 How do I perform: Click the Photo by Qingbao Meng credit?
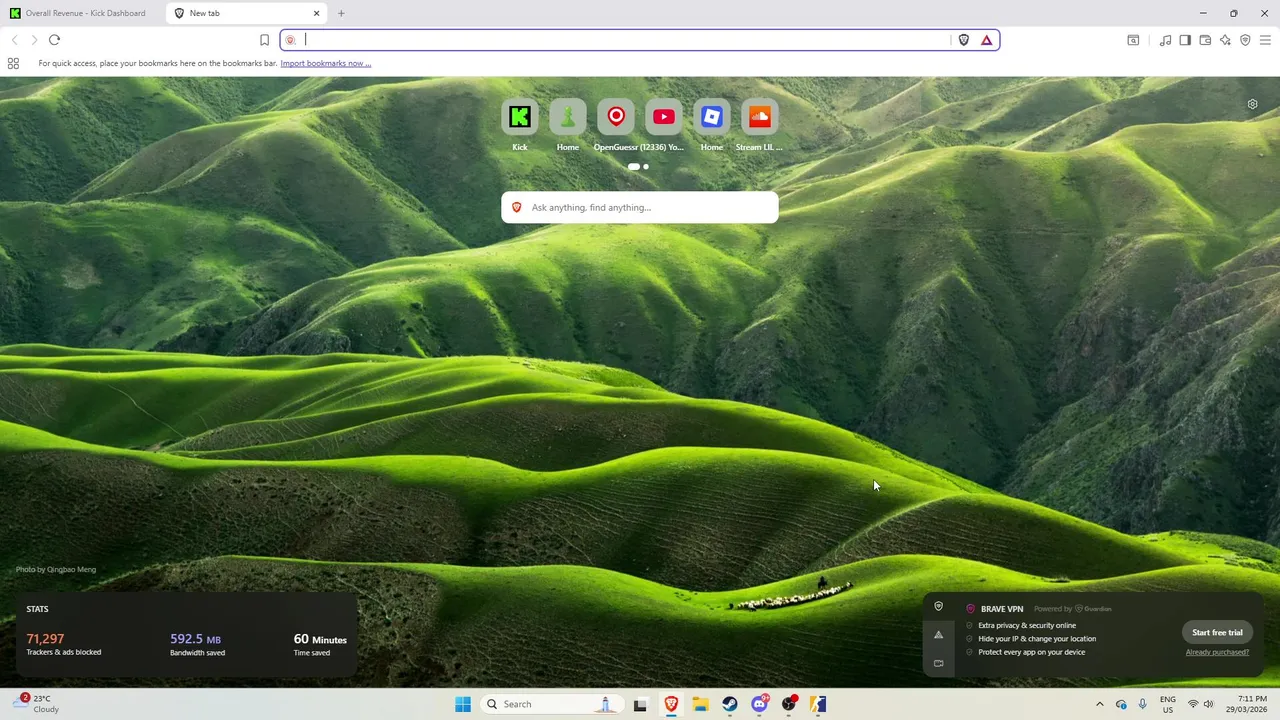coord(56,569)
